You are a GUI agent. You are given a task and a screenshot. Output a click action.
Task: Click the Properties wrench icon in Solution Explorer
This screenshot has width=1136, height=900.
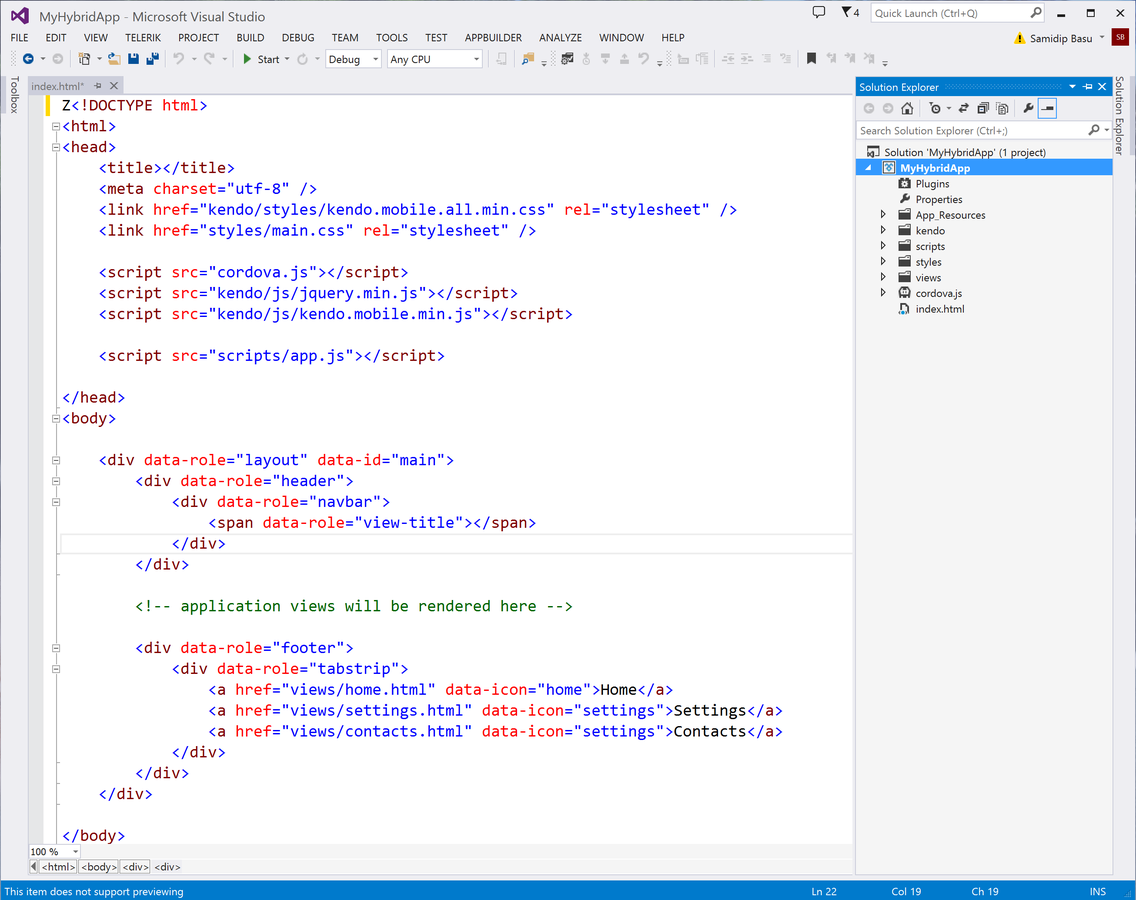(1028, 108)
